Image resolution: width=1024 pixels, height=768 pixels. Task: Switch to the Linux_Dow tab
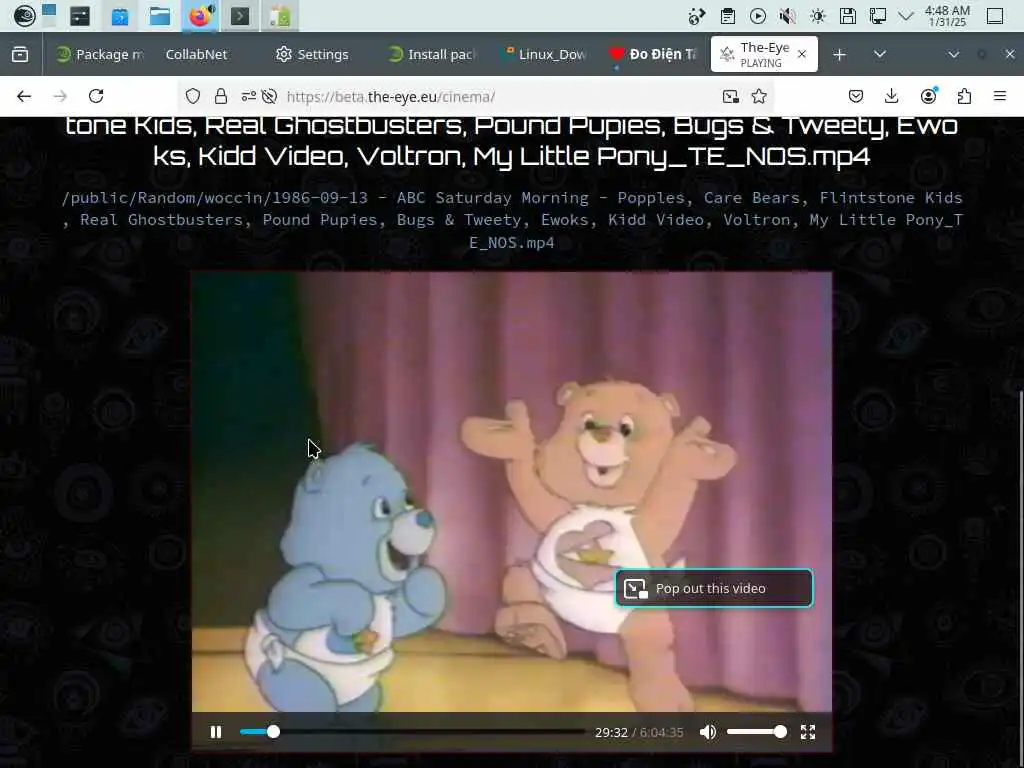click(x=543, y=54)
